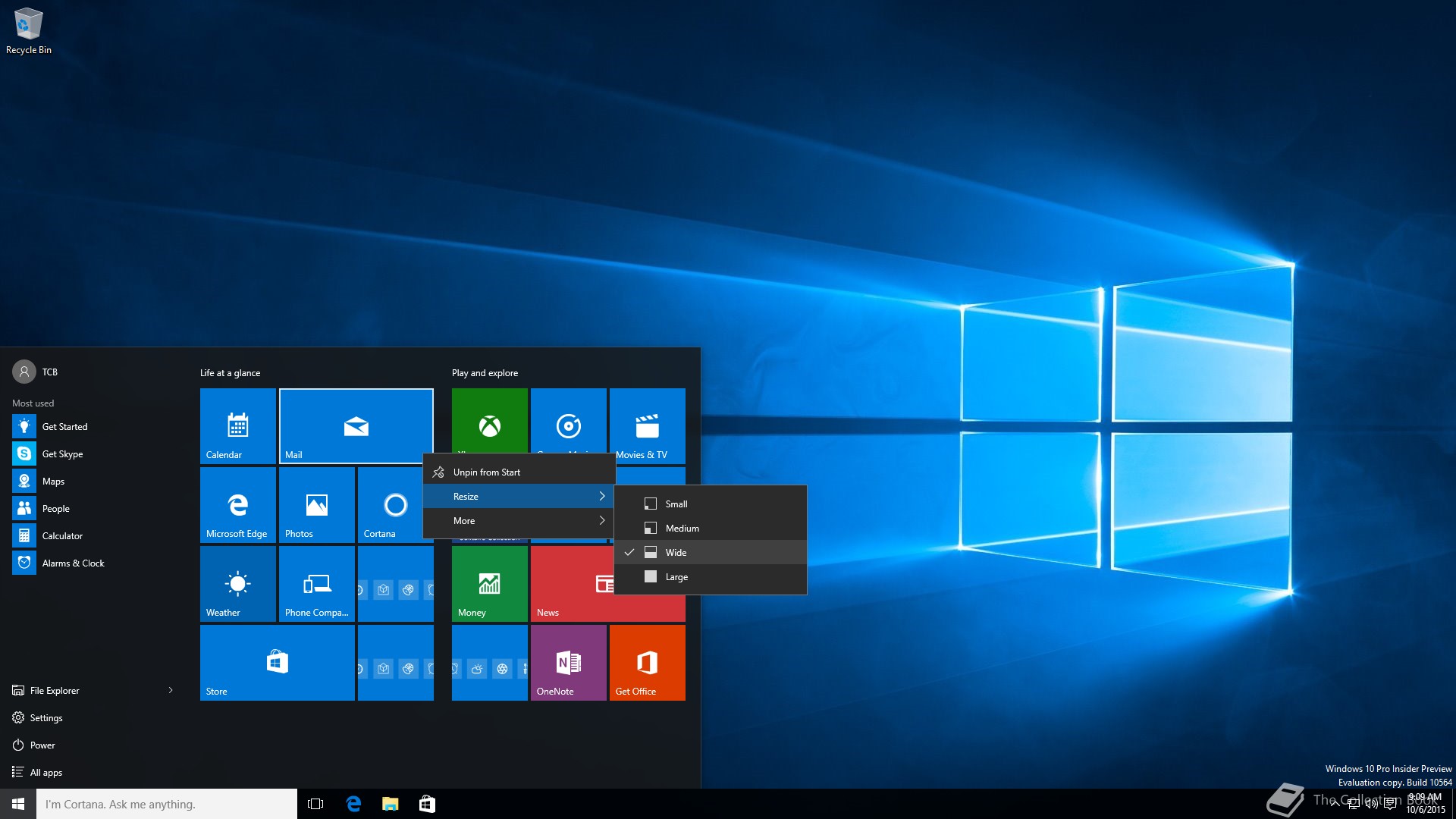
Task: Open the Action Center notifications icon
Action: click(1390, 804)
